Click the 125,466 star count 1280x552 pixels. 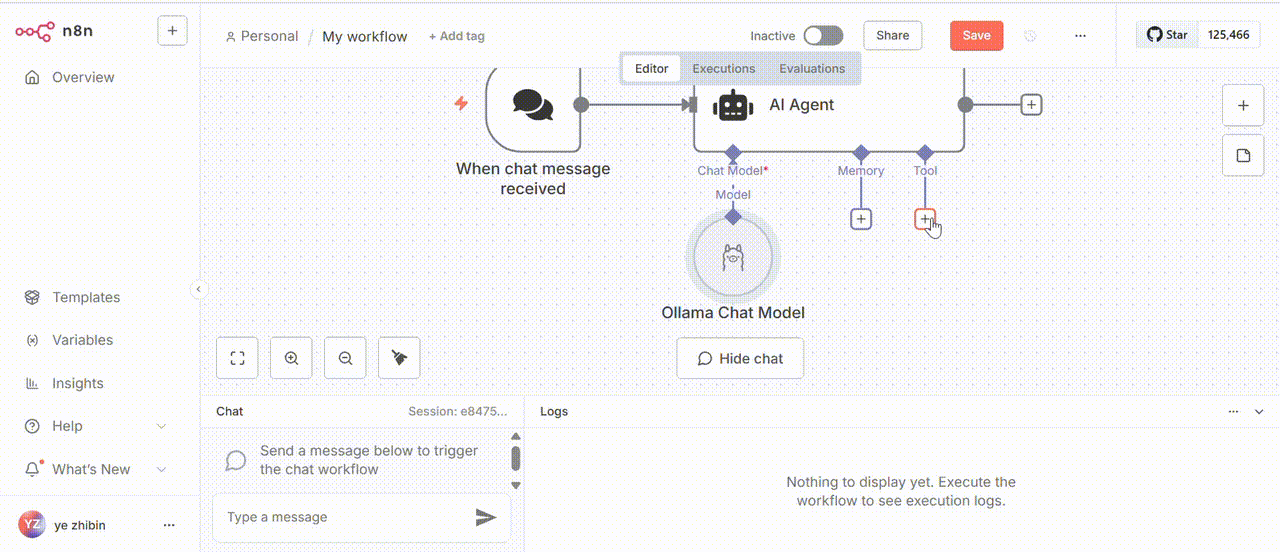(1229, 35)
